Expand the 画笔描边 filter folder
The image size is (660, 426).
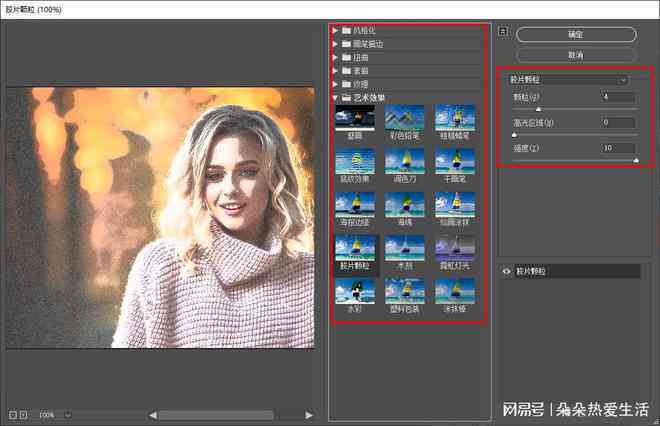(x=335, y=44)
